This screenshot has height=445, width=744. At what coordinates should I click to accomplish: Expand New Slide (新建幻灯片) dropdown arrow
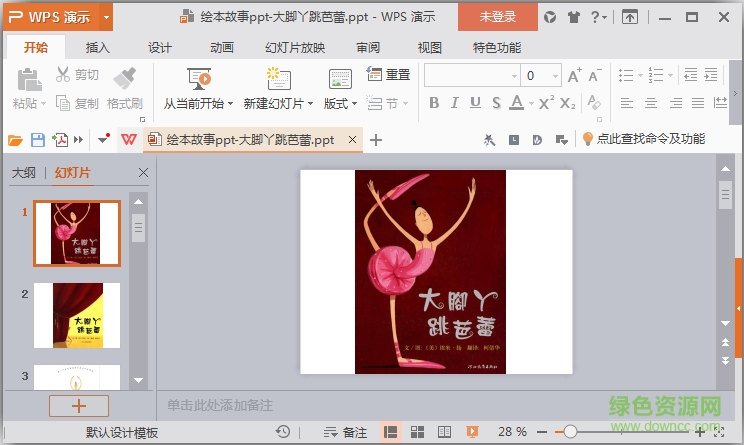pyautogui.click(x=310, y=103)
